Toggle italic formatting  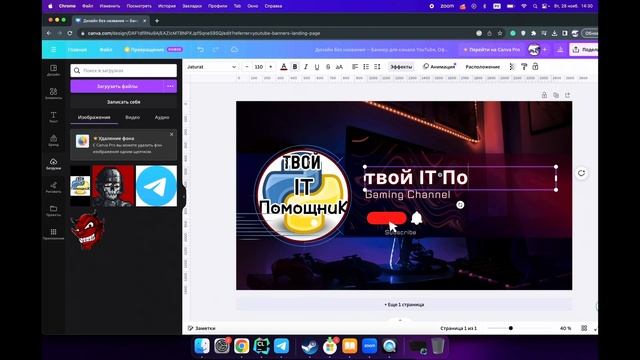point(306,67)
